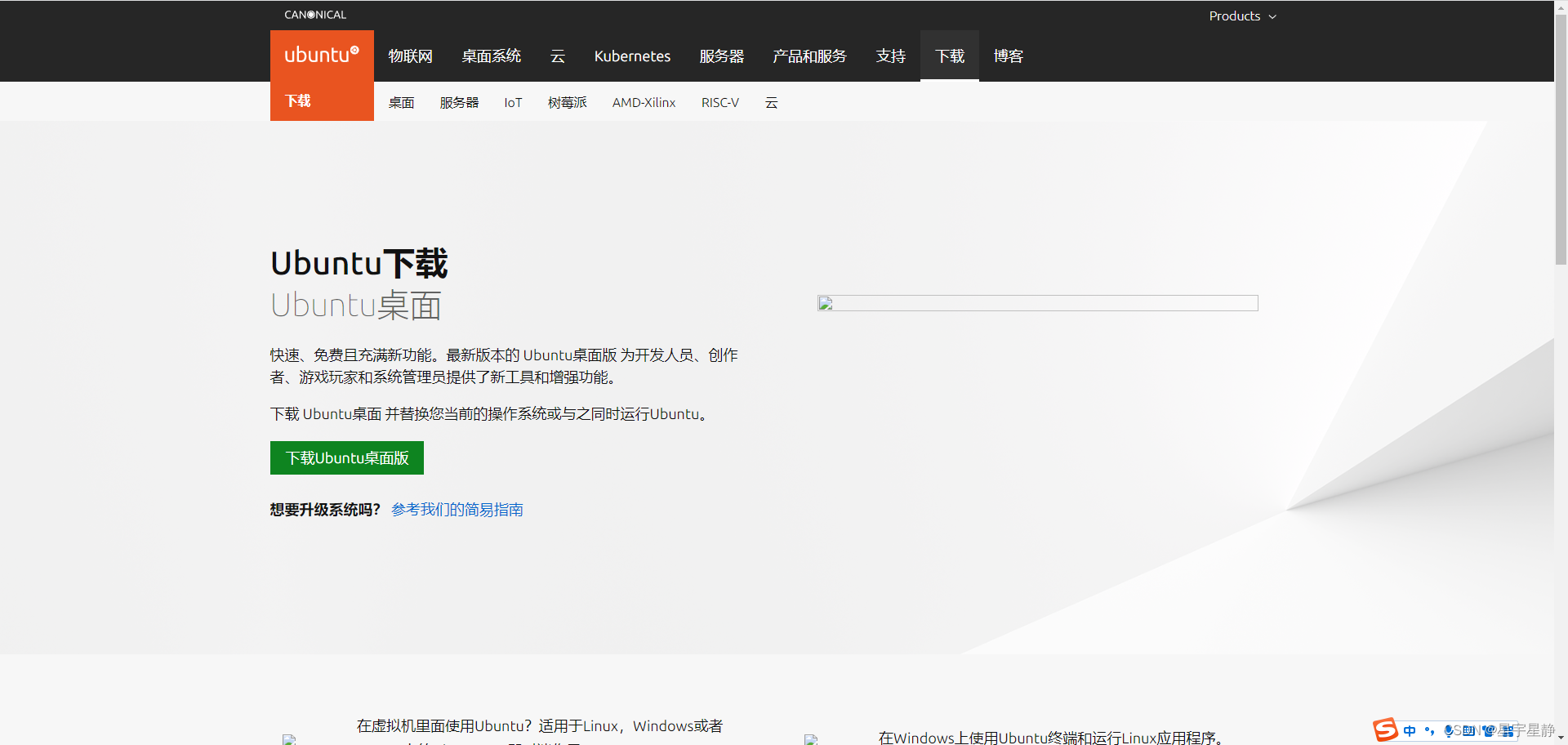1568x745 pixels.
Task: Switch to the IoT download tab
Action: [513, 102]
